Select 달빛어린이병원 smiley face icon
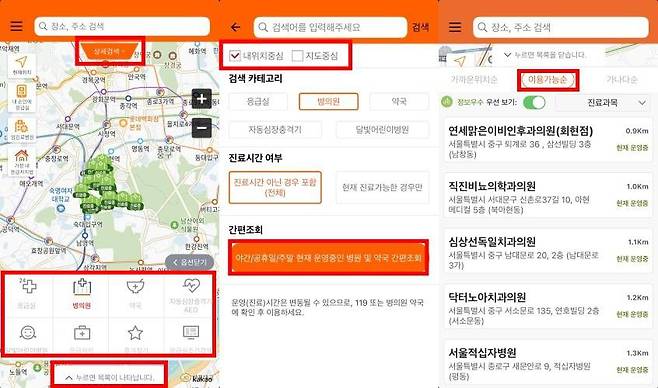This screenshot has width=658, height=388. pyautogui.click(x=28, y=333)
